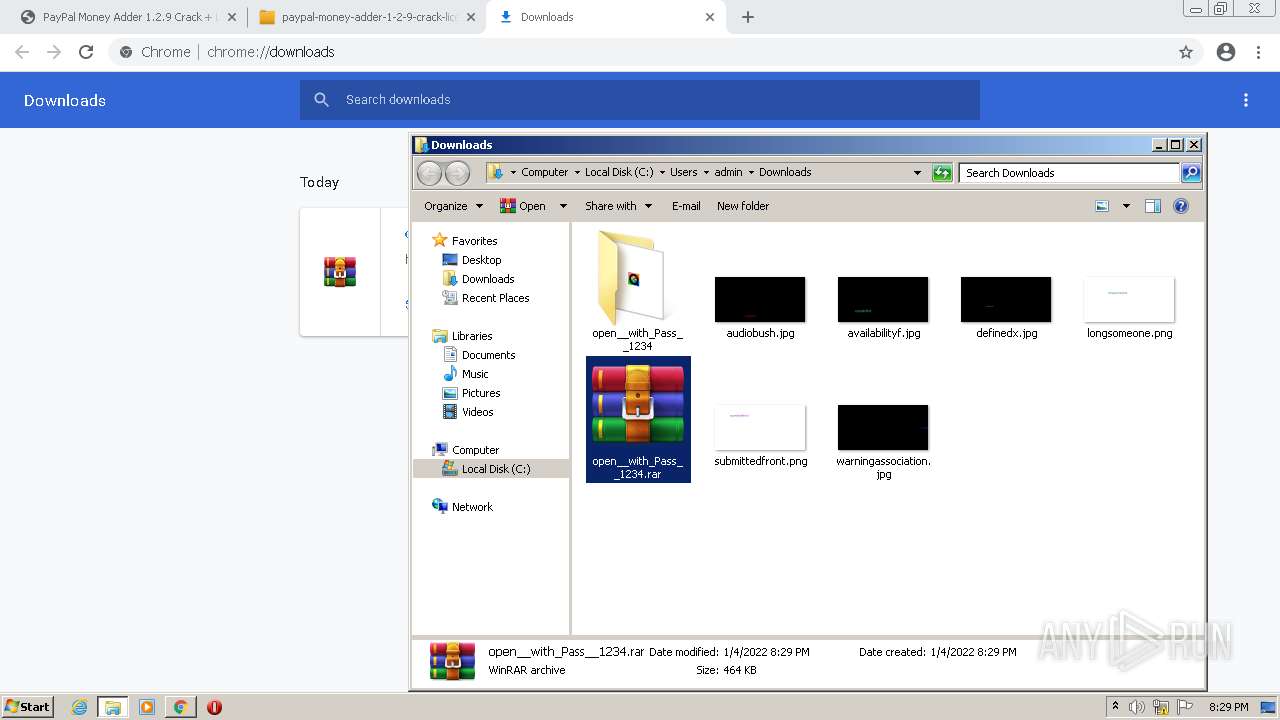Open the Organize dropdown menu
This screenshot has width=1280, height=720.
pyautogui.click(x=453, y=206)
